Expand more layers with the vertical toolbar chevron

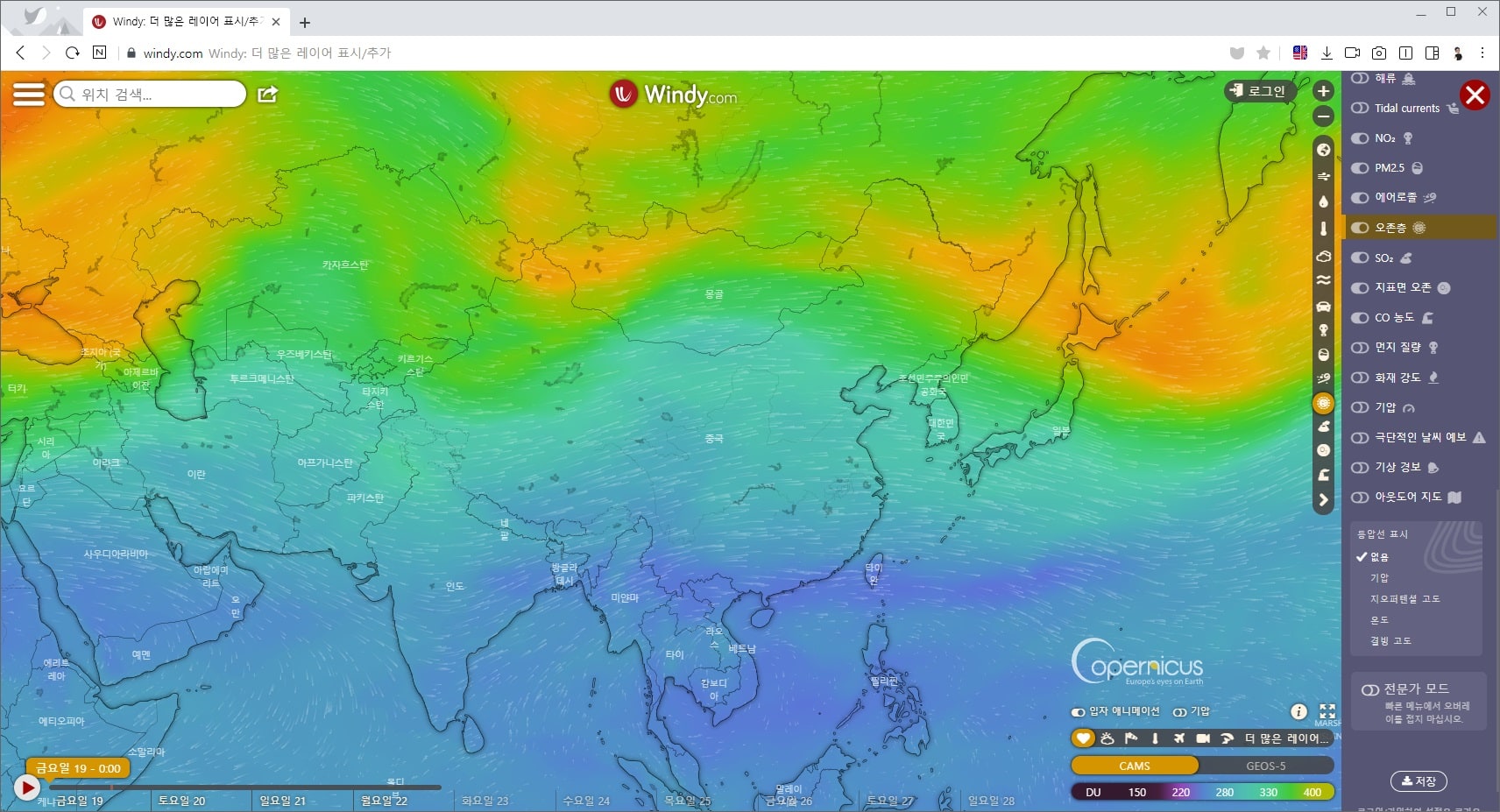[1323, 500]
